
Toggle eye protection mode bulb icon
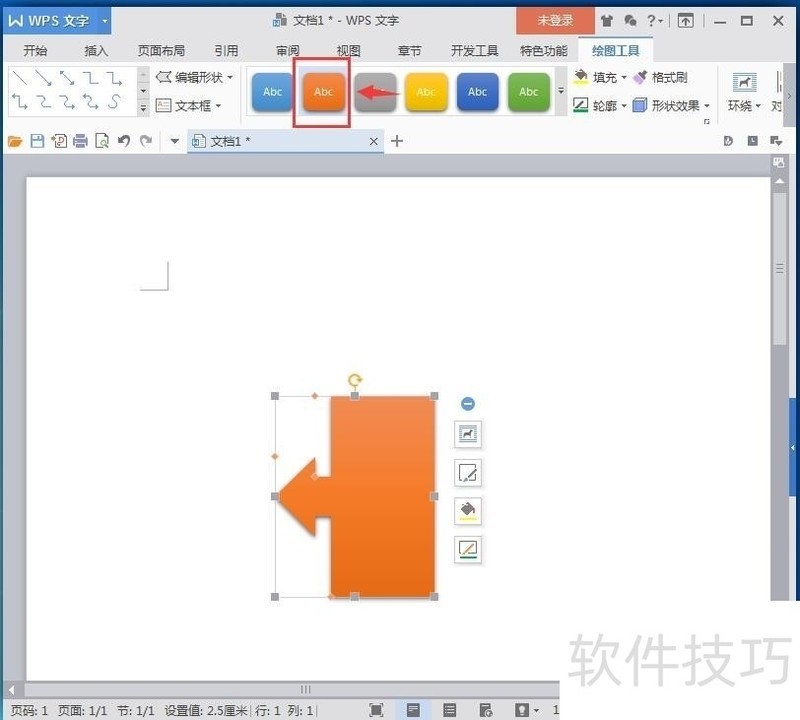click(522, 710)
